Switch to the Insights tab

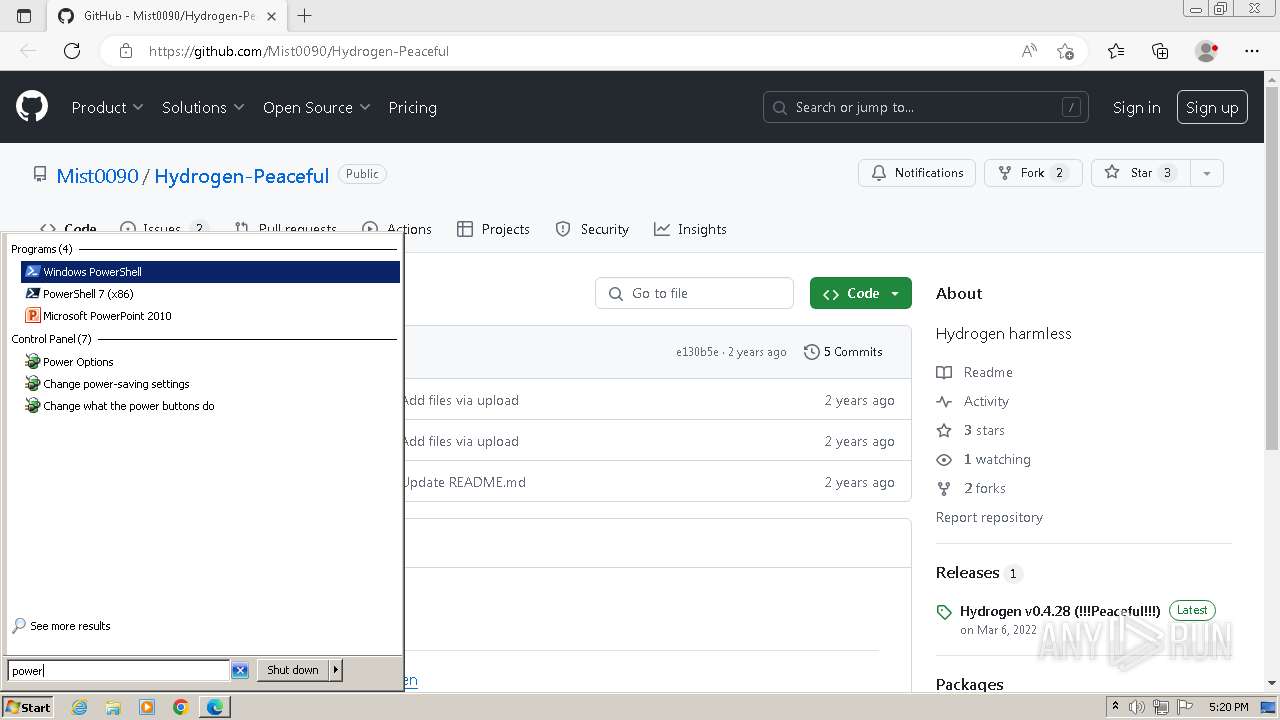point(690,229)
